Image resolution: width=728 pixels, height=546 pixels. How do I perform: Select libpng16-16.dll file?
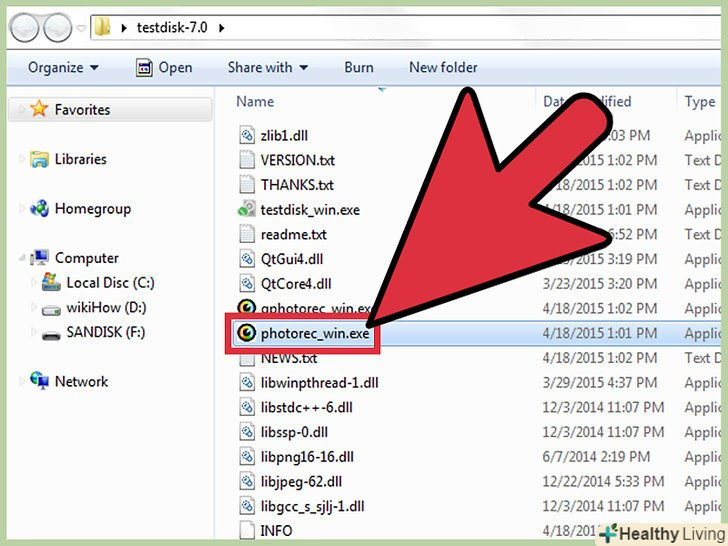[307, 457]
